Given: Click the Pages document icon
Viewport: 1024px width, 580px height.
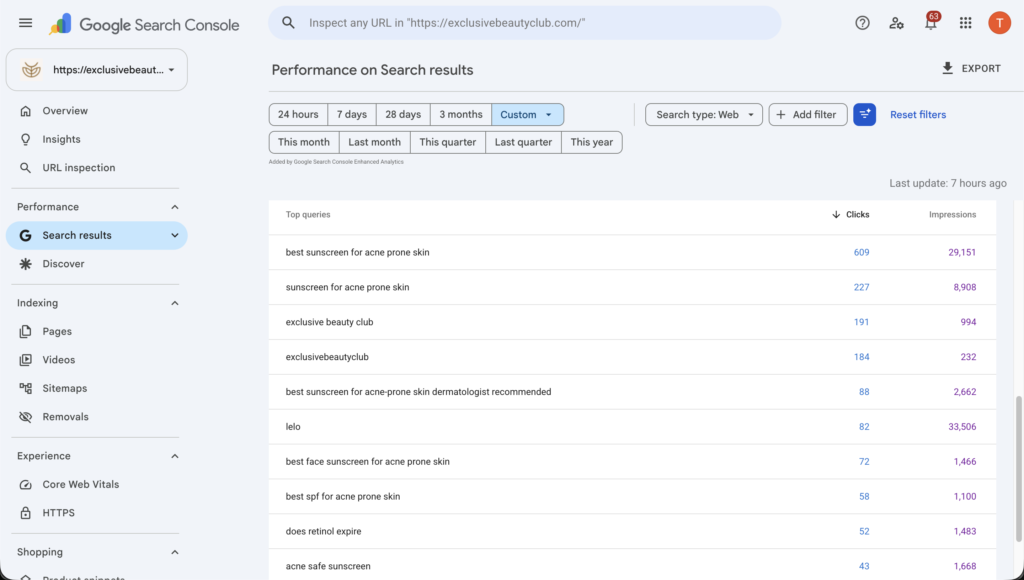Looking at the screenshot, I should coord(25,331).
